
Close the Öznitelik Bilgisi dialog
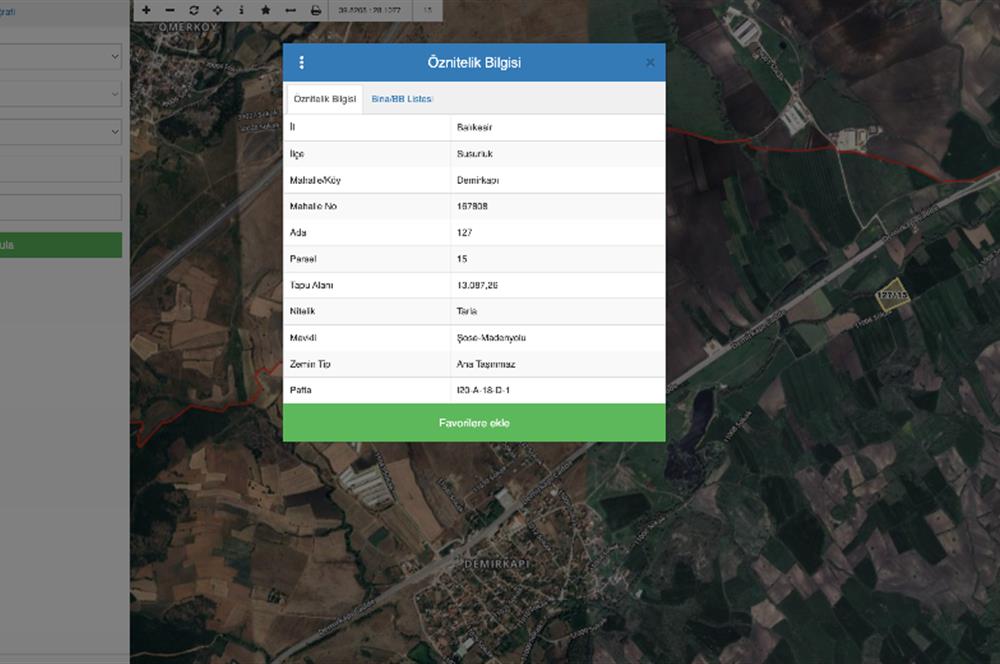point(650,63)
